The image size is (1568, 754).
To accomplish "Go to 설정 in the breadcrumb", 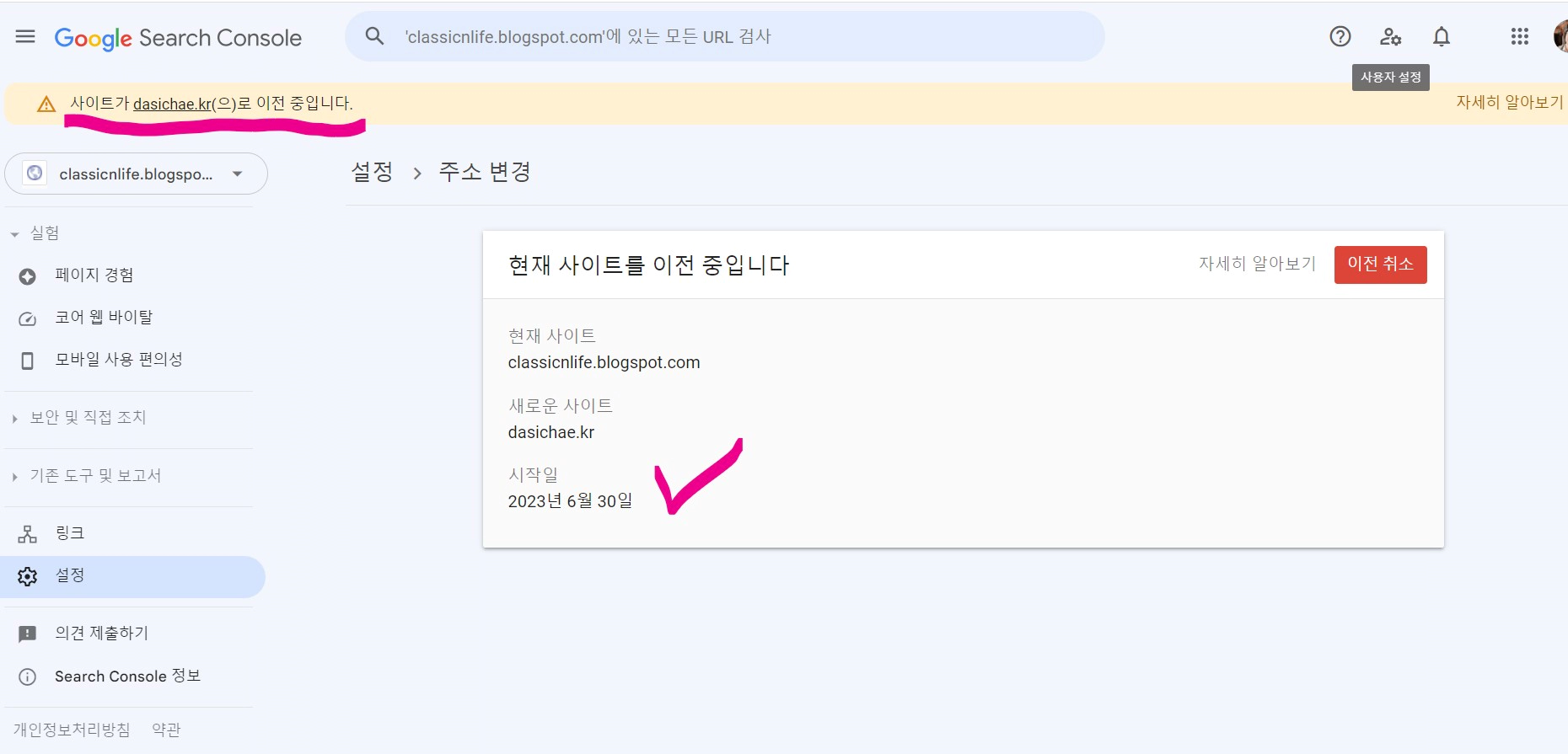I will tap(372, 172).
